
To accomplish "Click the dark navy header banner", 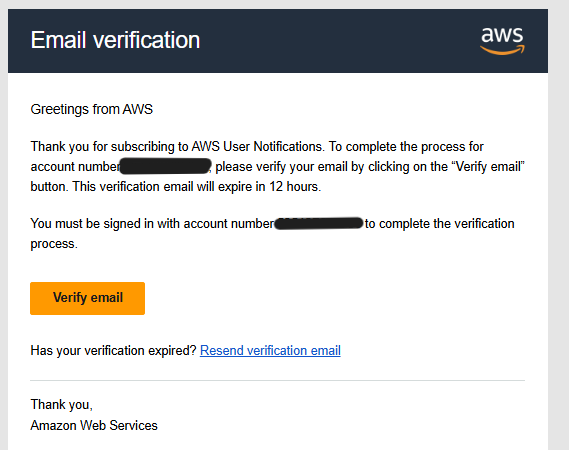I will pos(278,41).
